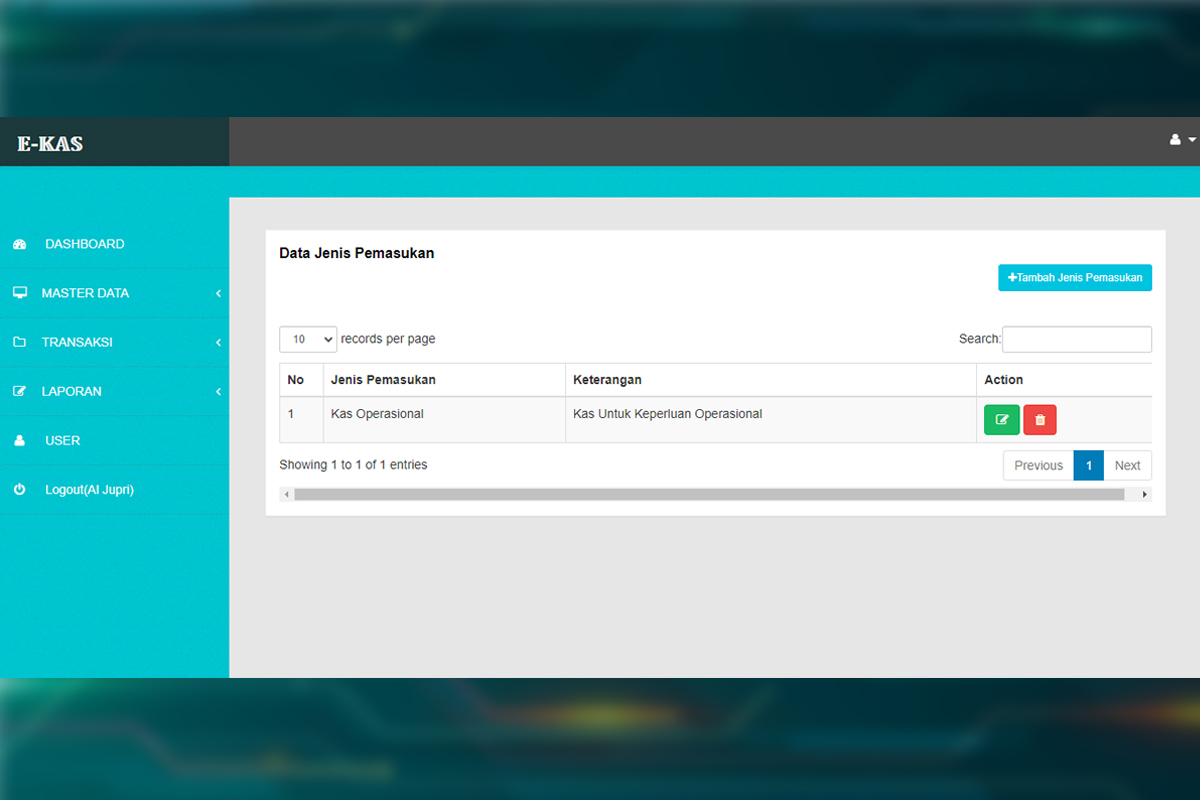The image size is (1200, 800).
Task: Click the Dashboard gauge icon in sidebar
Action: point(20,244)
